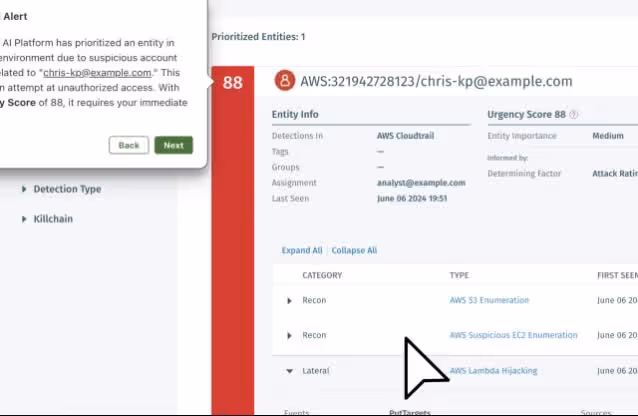The height and width of the screenshot is (416, 638).
Task: Click the TYPE column header
Action: click(x=459, y=276)
